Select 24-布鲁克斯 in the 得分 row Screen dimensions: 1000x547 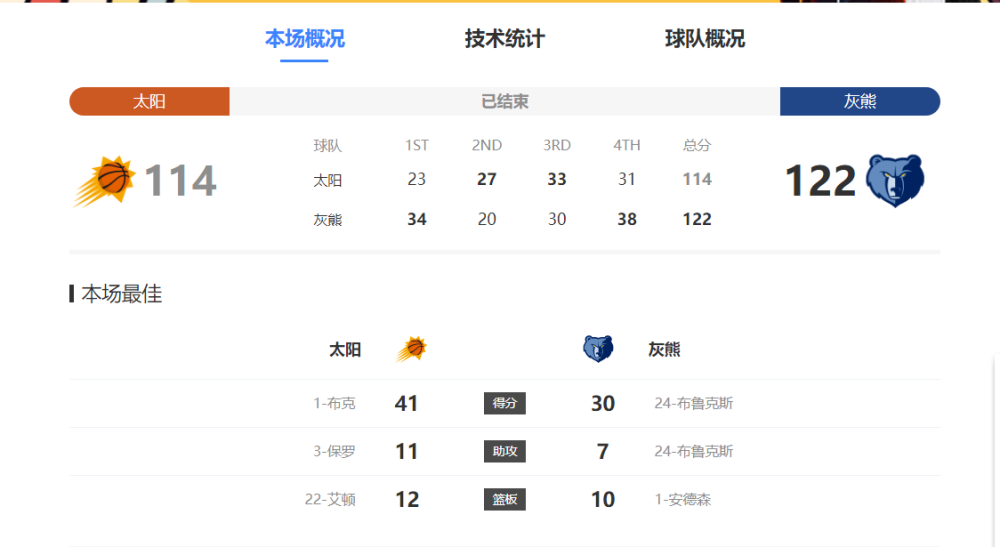pos(694,403)
